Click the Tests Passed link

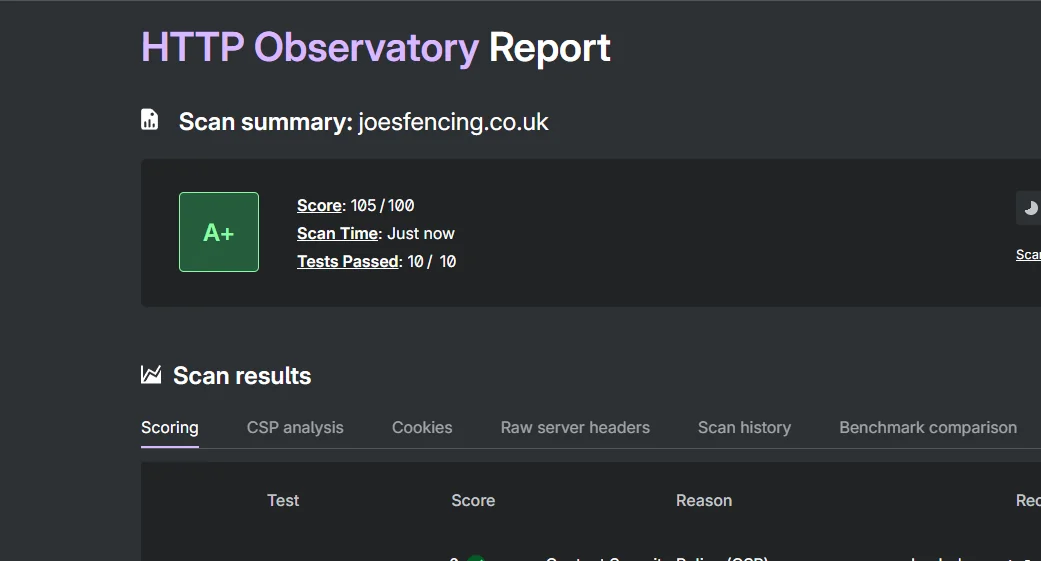(x=347, y=262)
